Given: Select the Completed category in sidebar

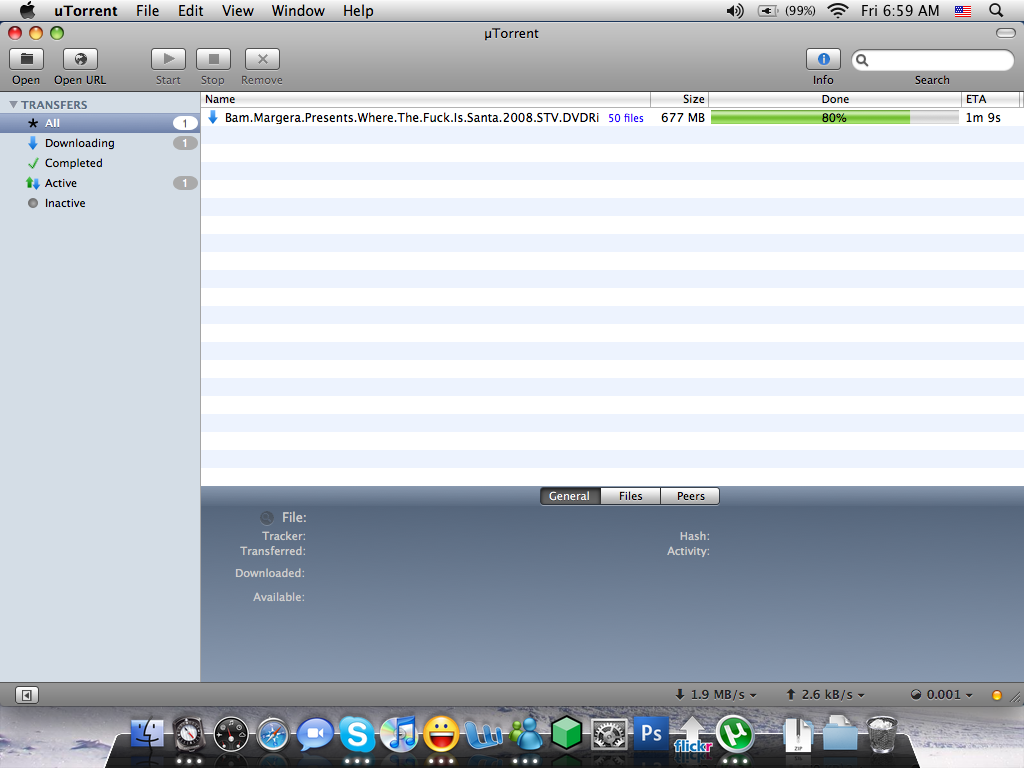Looking at the screenshot, I should pos(100,163).
